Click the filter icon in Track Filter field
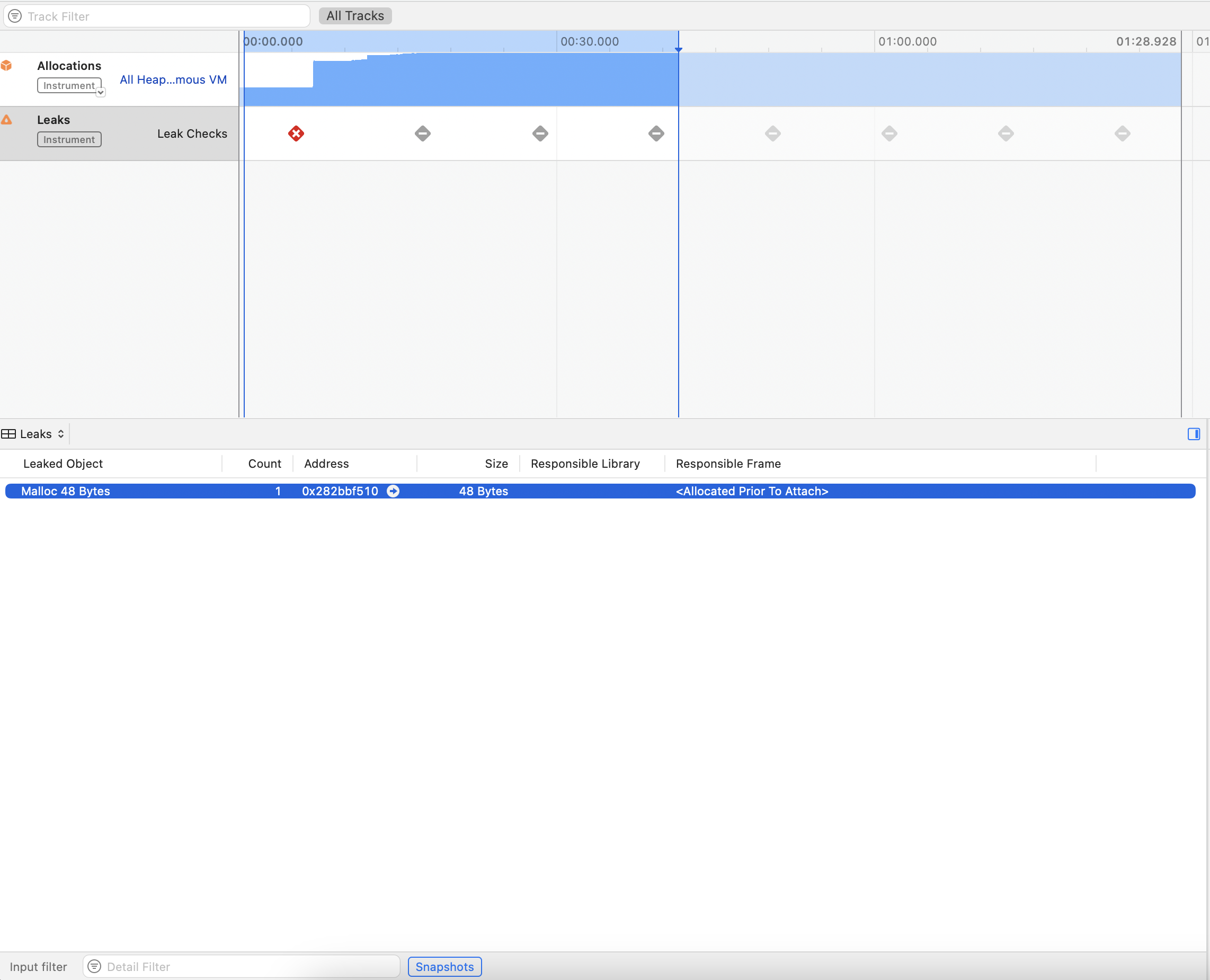 (15, 16)
